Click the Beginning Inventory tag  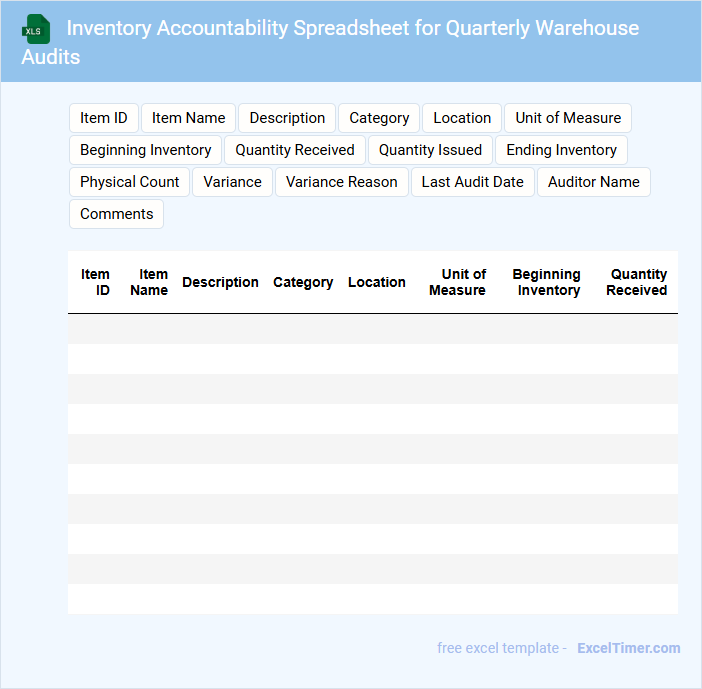coord(146,150)
